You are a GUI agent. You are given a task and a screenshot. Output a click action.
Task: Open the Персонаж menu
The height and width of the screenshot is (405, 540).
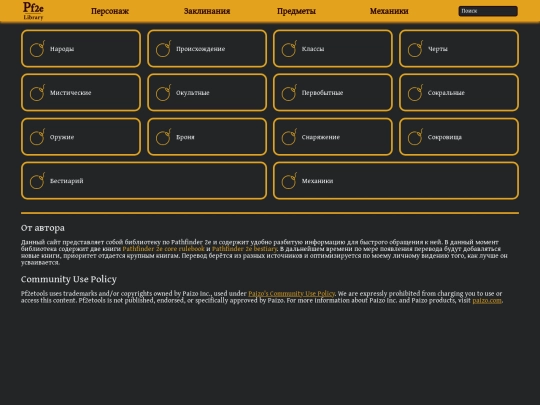click(110, 11)
